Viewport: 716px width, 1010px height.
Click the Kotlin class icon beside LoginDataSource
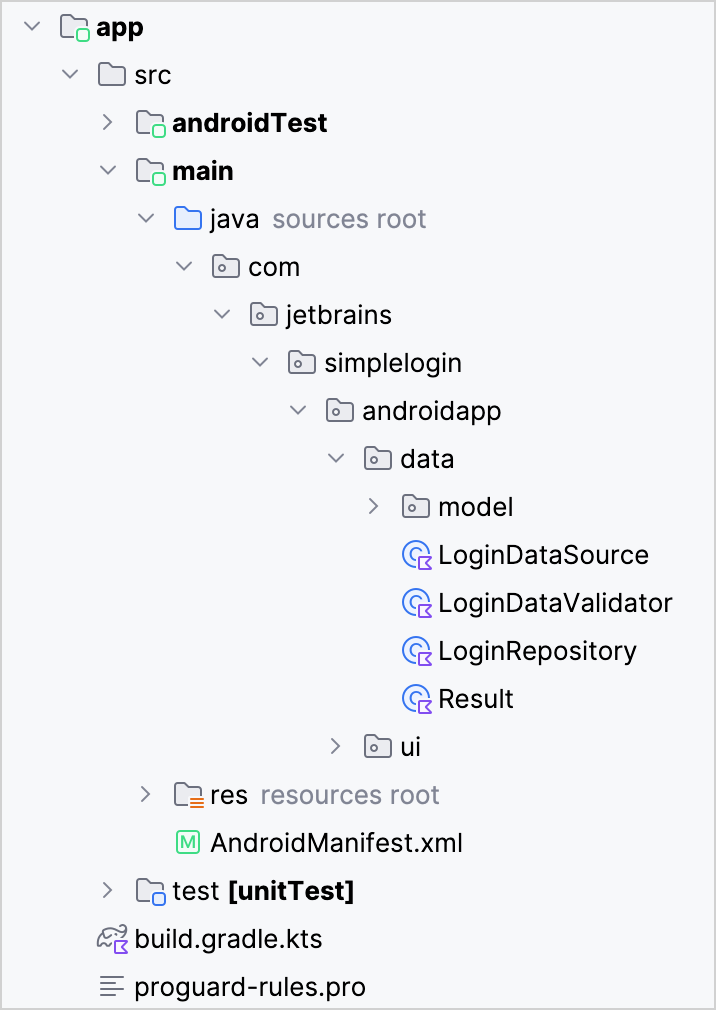pos(417,554)
